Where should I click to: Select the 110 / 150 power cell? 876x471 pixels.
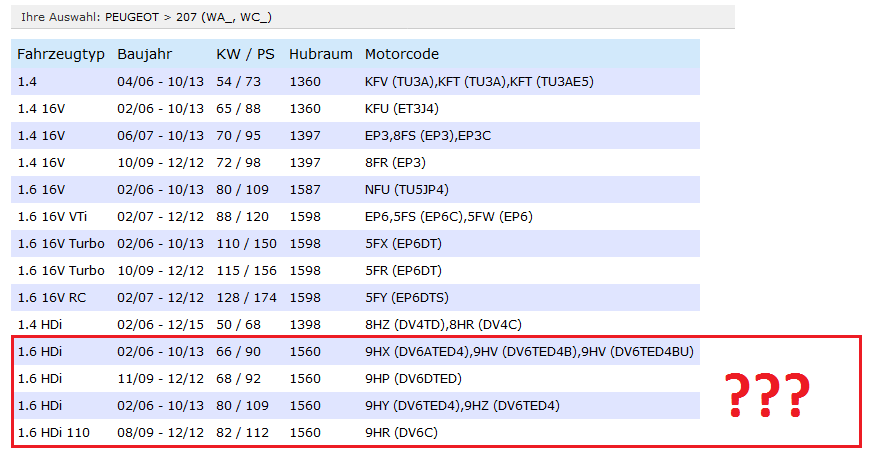(245, 243)
